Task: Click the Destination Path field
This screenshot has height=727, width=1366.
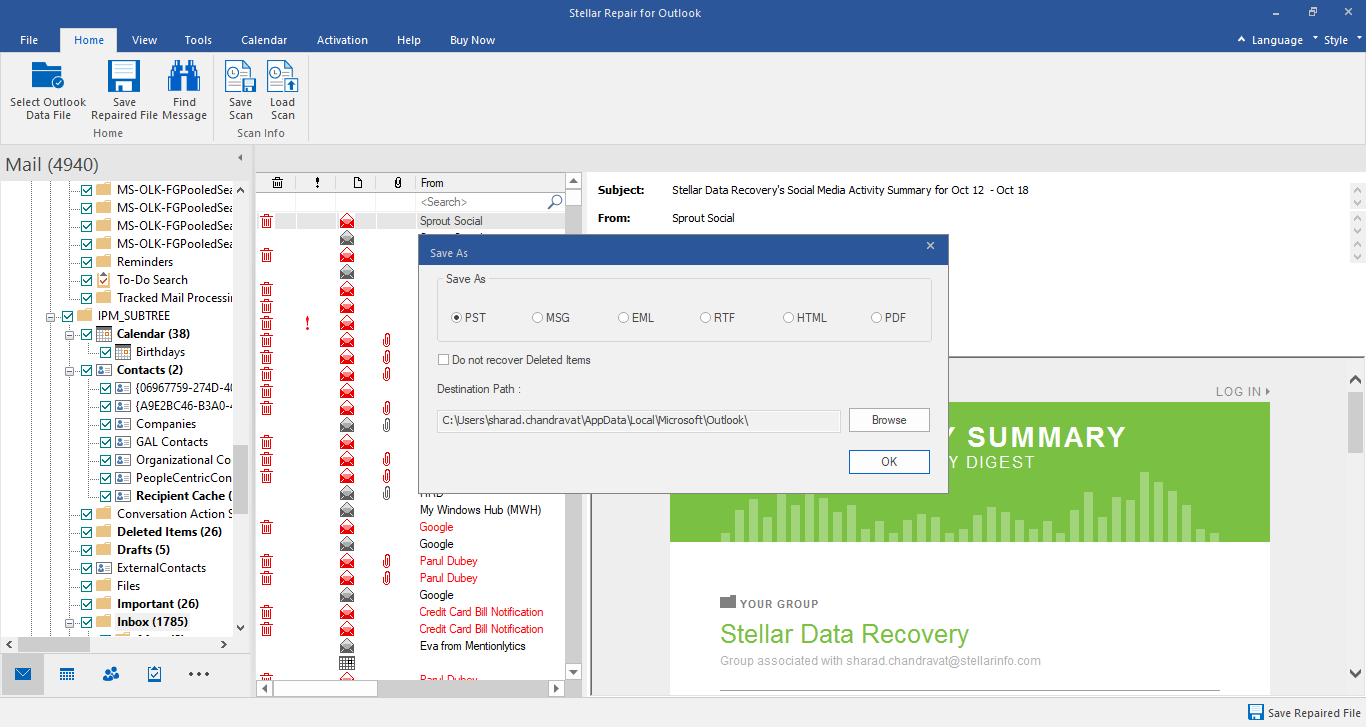Action: point(639,421)
